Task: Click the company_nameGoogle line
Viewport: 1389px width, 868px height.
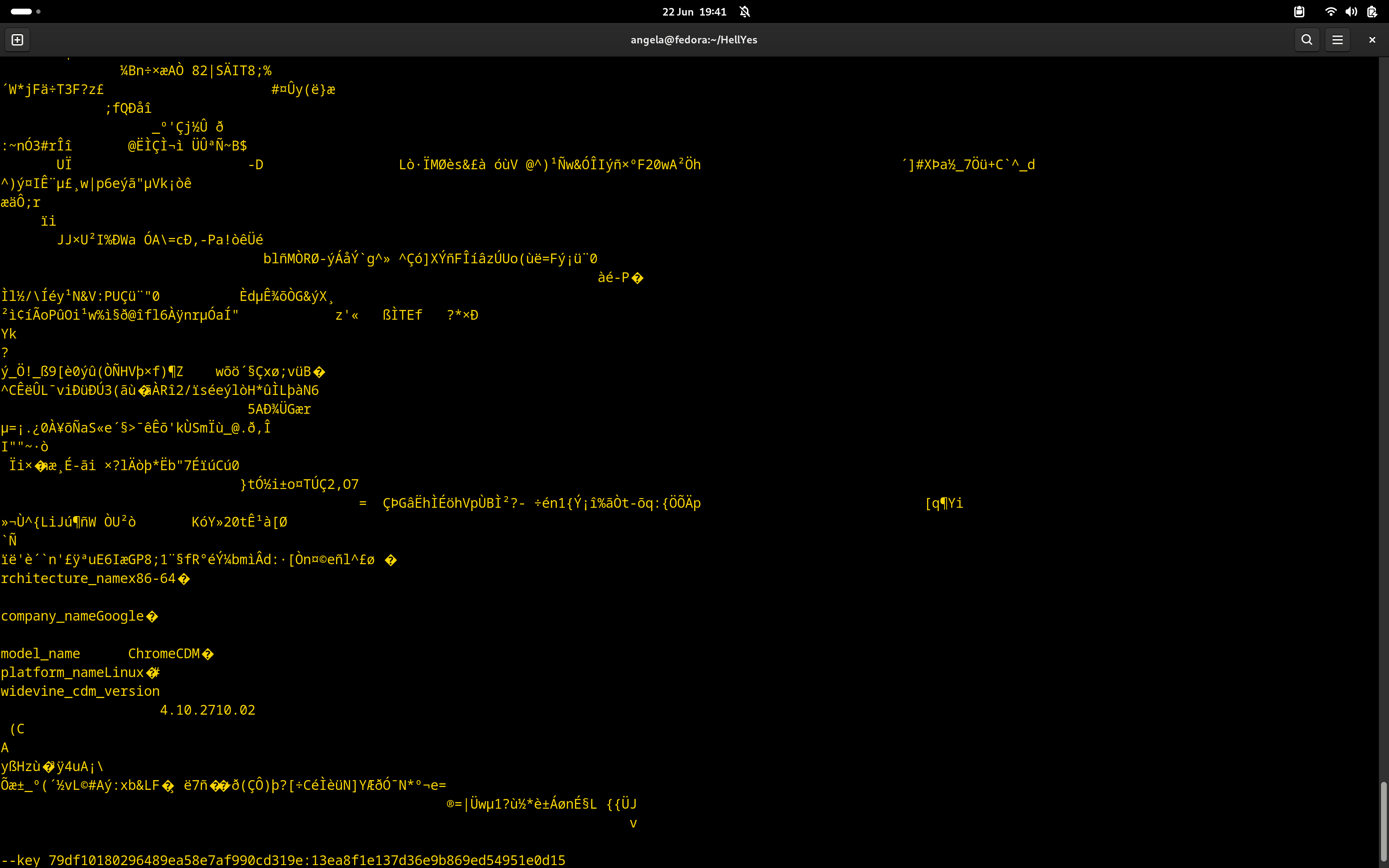Action: (73, 616)
